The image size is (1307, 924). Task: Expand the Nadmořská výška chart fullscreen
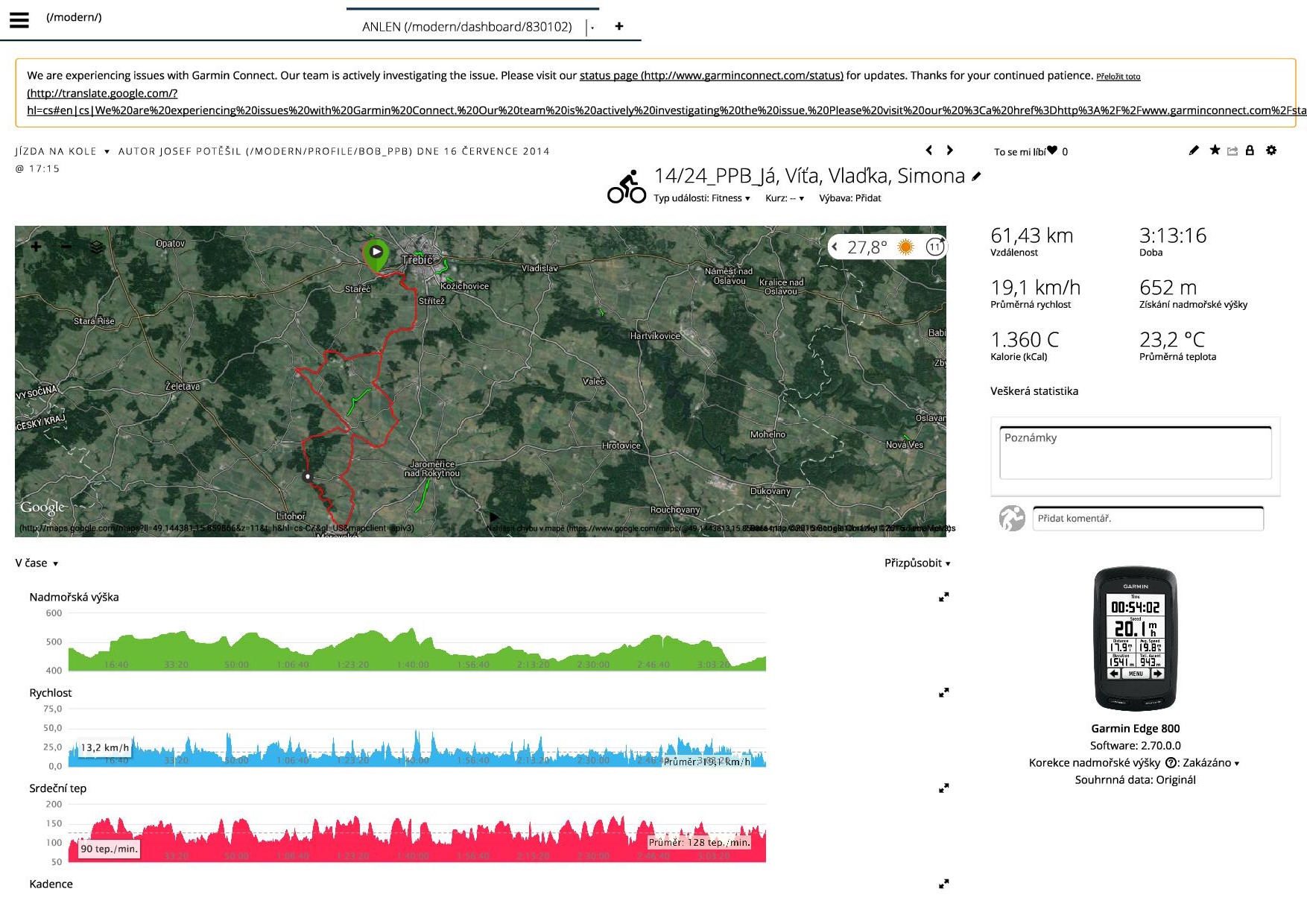point(943,597)
